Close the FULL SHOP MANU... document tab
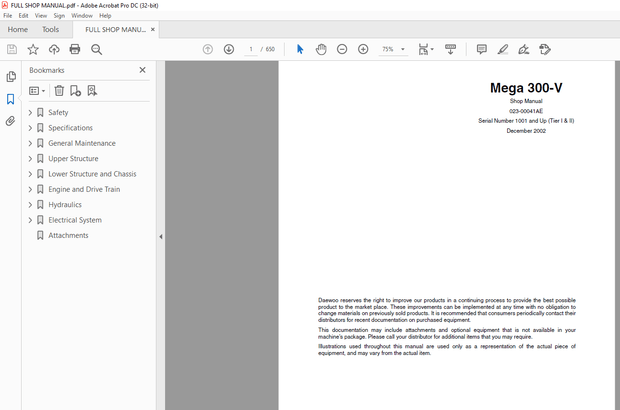Screen dimensions: 620x410 click(153, 30)
